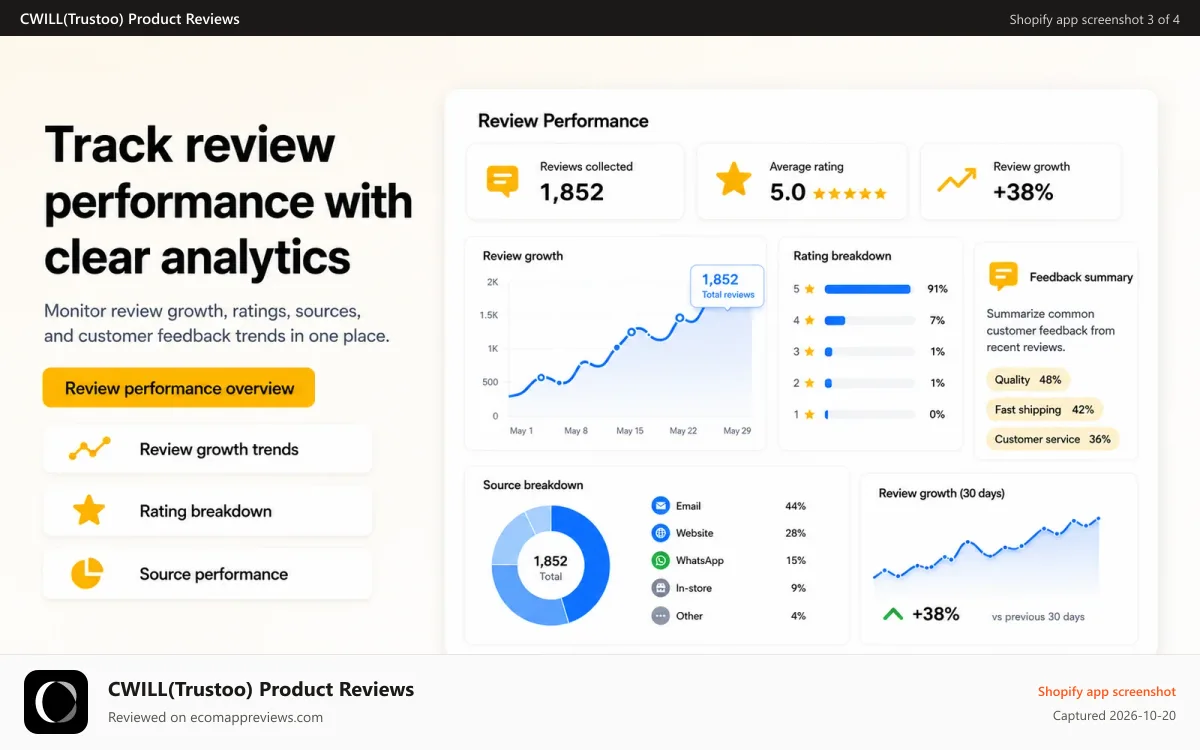1200x750 pixels.
Task: Click the 44% Email percentage
Action: 795,506
